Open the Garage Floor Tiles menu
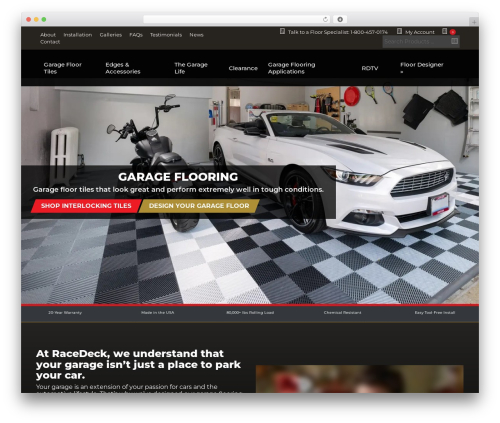500x423 pixels. point(63,68)
